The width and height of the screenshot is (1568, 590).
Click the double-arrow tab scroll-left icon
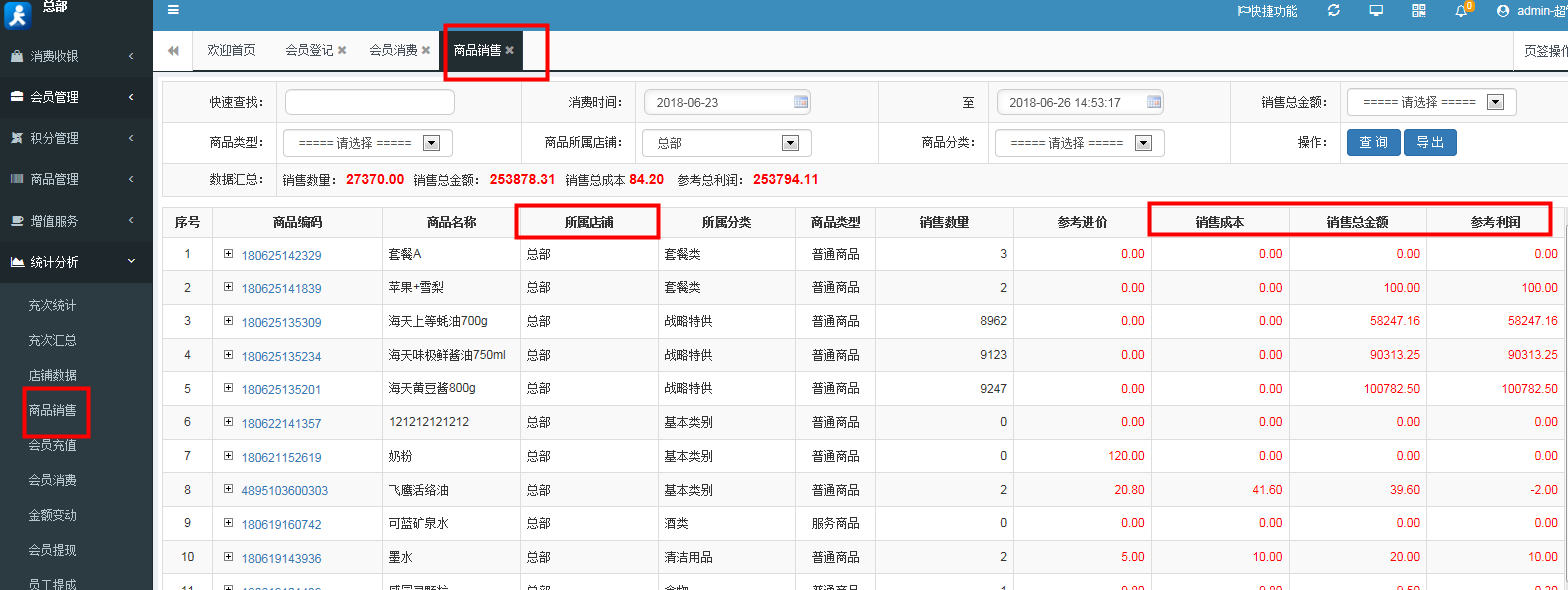(173, 51)
